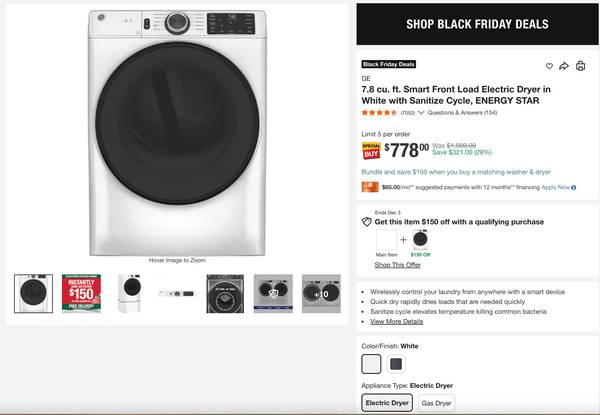
Task: Open the +10 more images thumbnail
Action: (321, 294)
